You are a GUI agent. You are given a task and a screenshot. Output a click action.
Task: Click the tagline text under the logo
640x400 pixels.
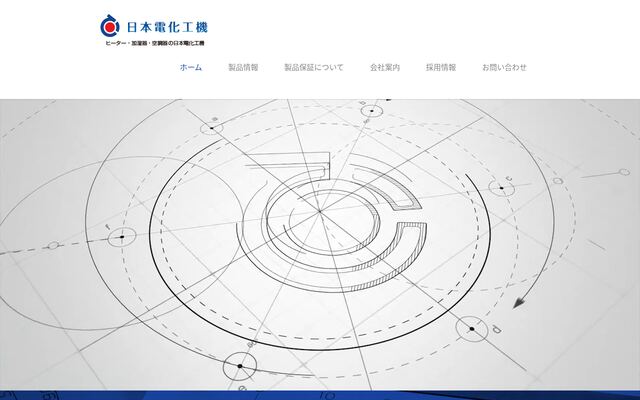[x=155, y=43]
